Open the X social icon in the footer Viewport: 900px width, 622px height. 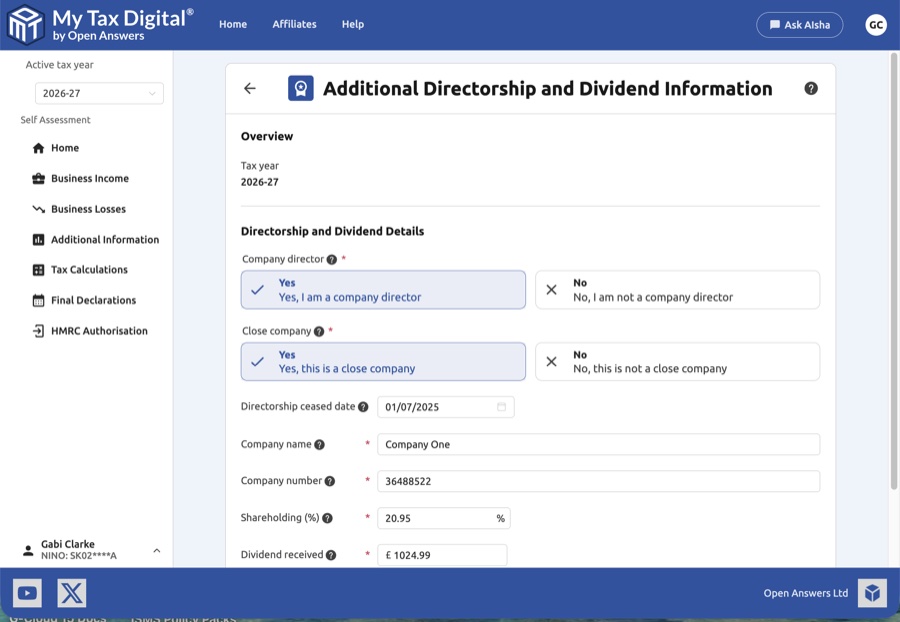pos(71,593)
